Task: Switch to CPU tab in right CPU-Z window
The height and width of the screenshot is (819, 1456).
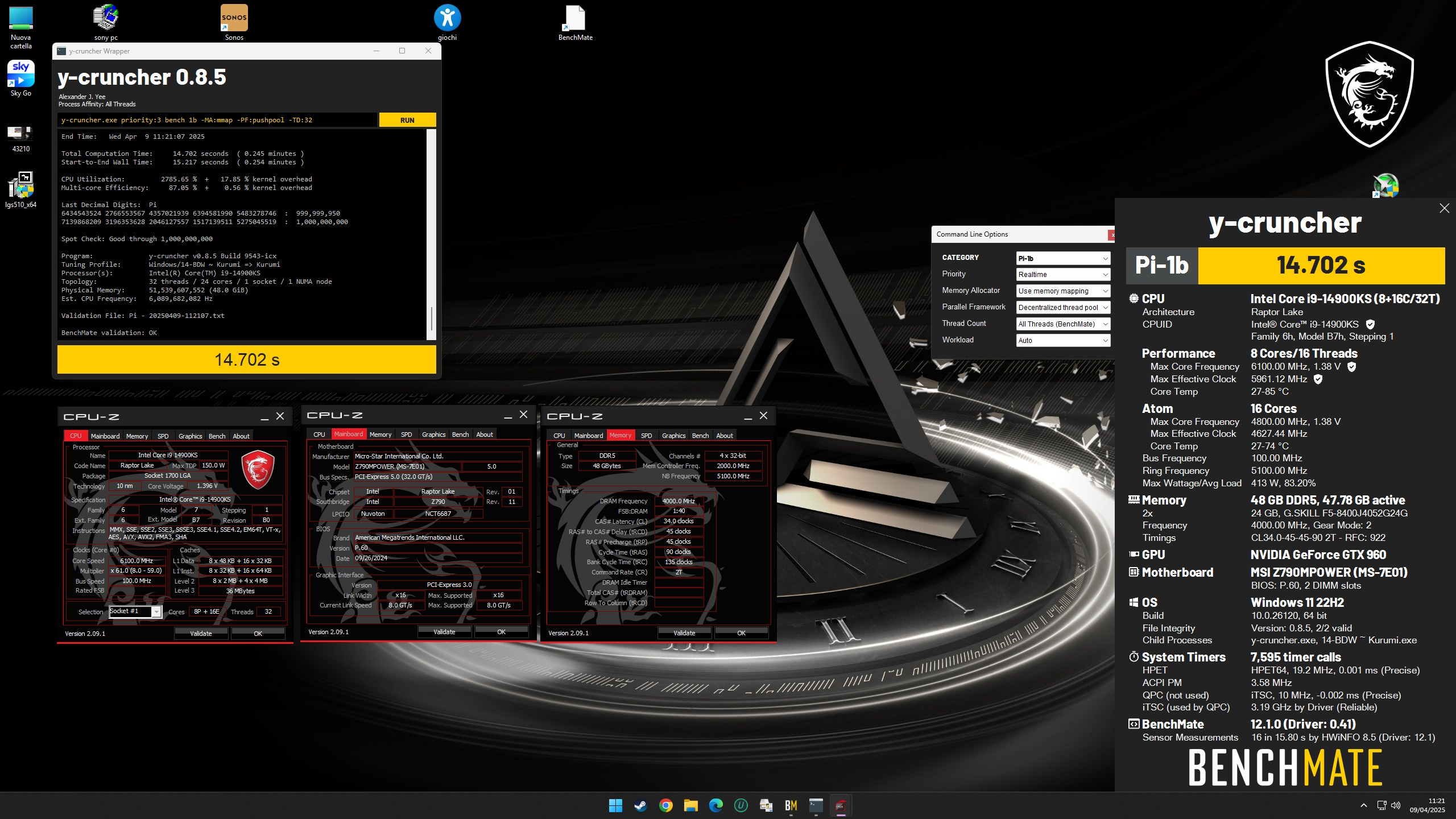Action: pyautogui.click(x=559, y=436)
